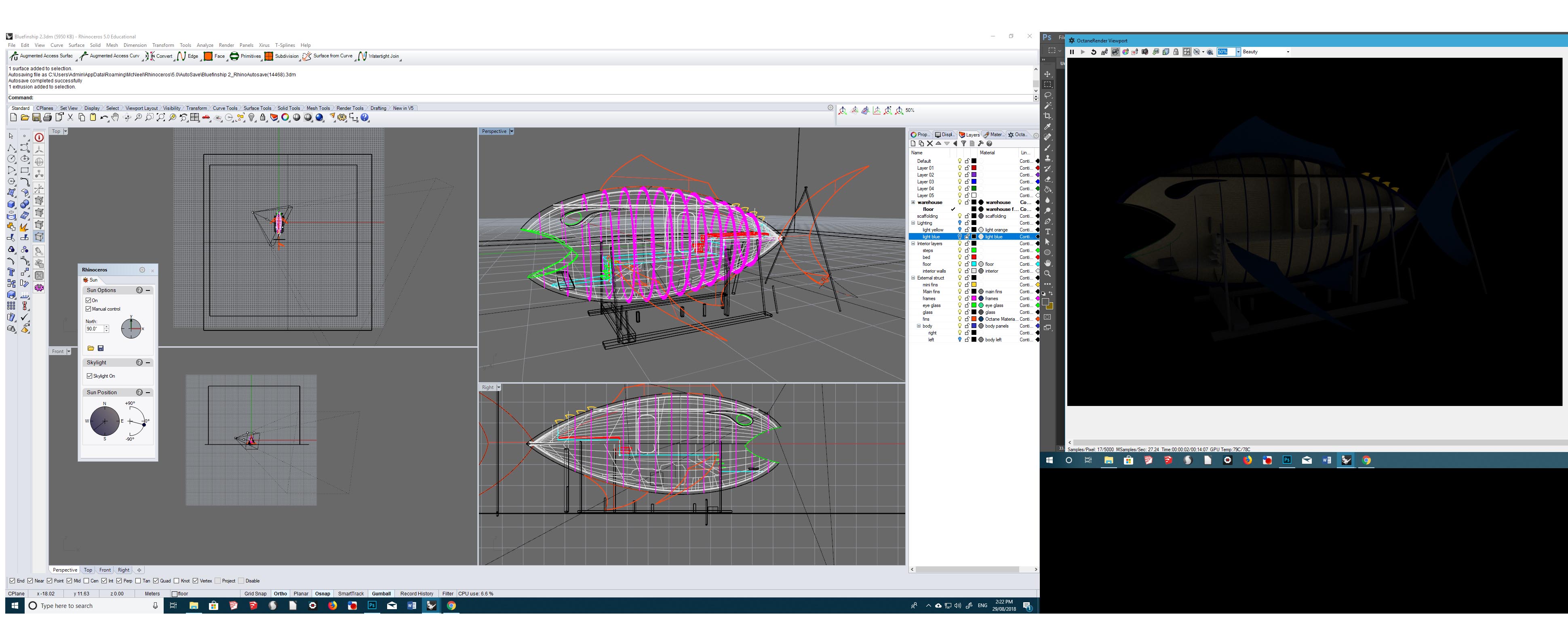The image size is (1568, 635).
Task: Open the Perspective viewport dropdown arrow
Action: (511, 131)
